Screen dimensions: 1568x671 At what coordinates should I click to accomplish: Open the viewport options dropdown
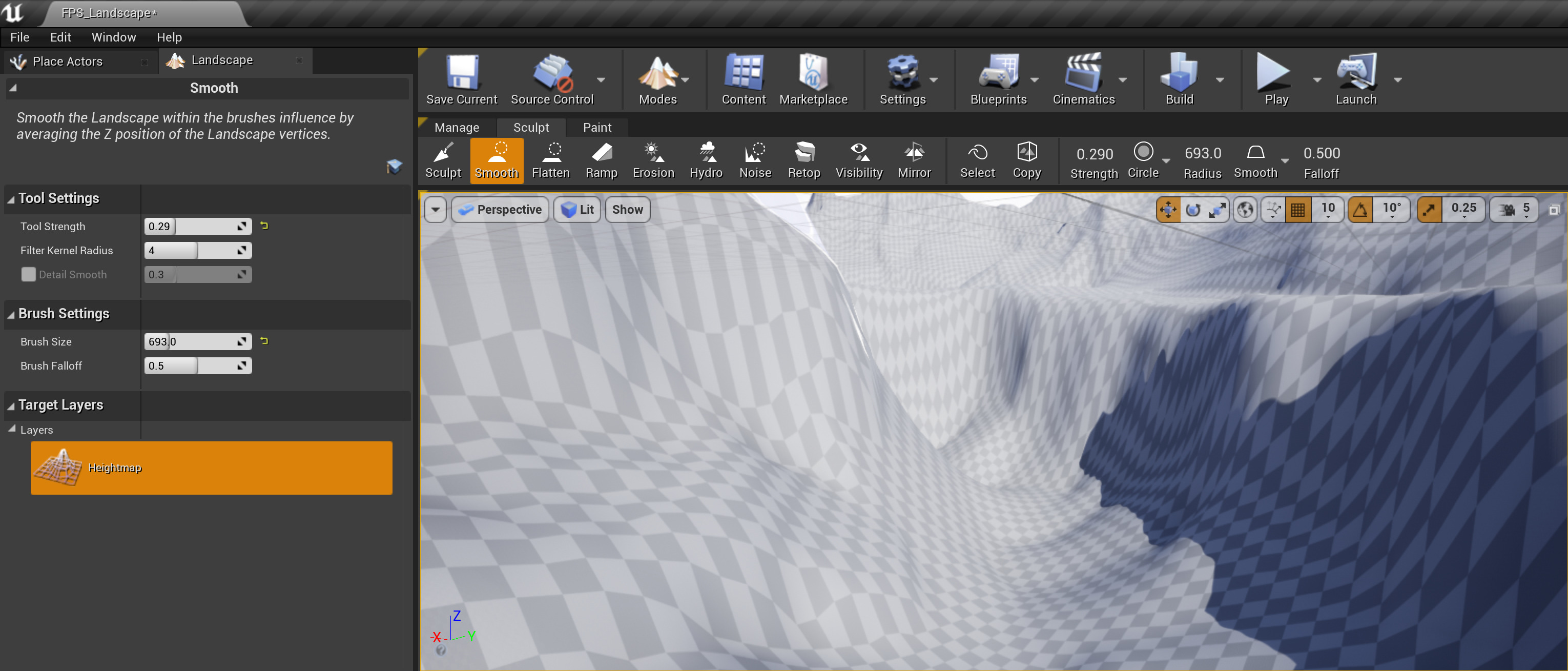pyautogui.click(x=435, y=209)
